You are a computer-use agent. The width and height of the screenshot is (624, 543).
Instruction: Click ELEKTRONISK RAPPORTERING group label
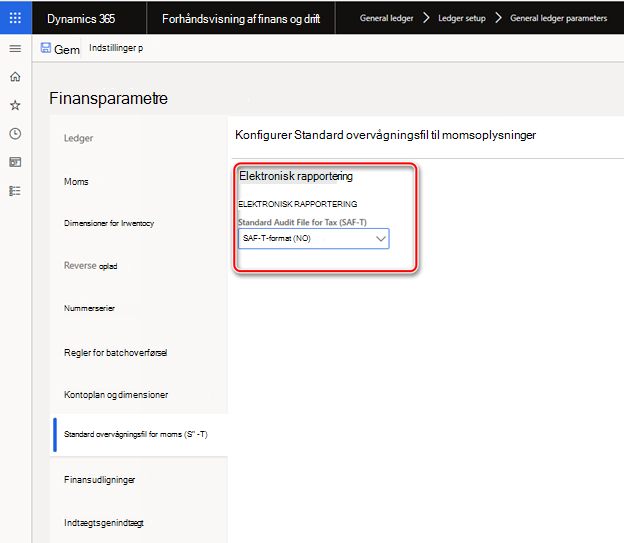click(x=298, y=204)
